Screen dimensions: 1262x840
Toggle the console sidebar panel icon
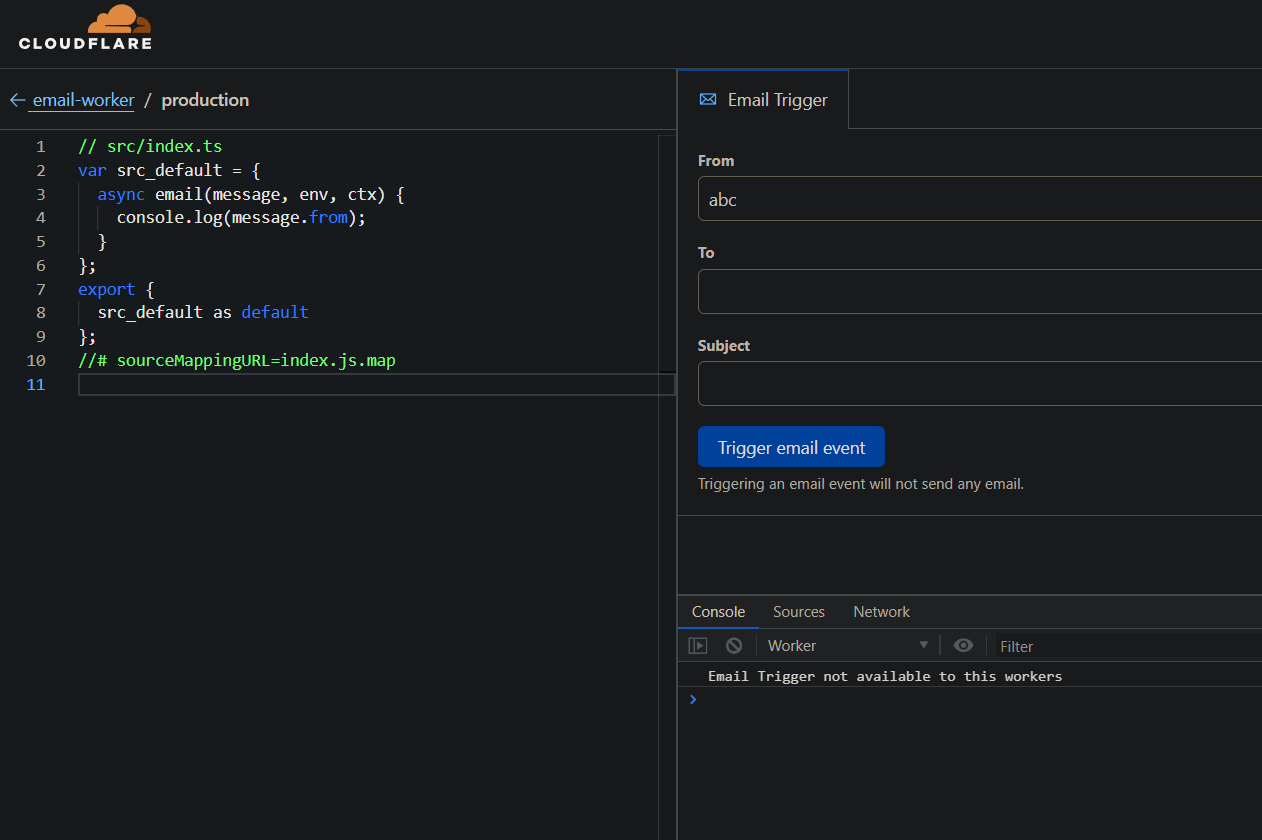[698, 646]
